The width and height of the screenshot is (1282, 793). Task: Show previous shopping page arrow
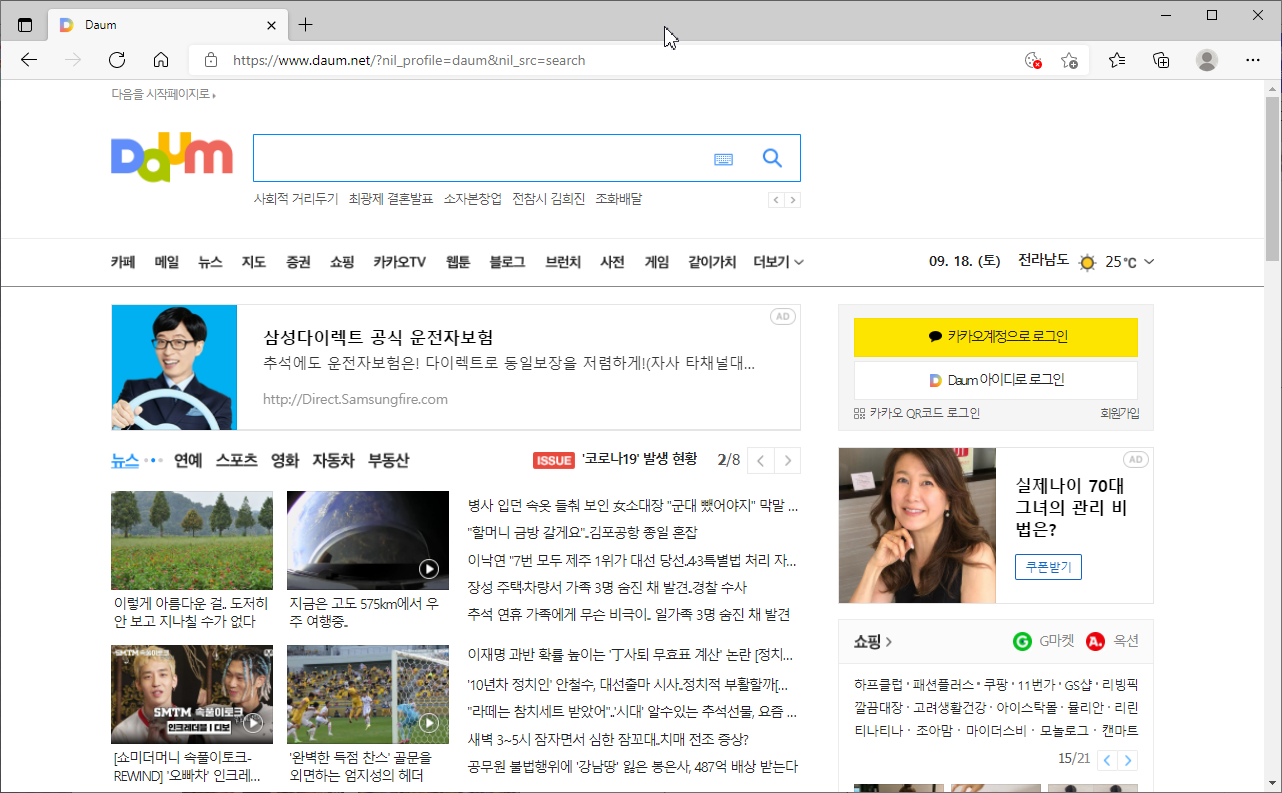(x=1107, y=760)
